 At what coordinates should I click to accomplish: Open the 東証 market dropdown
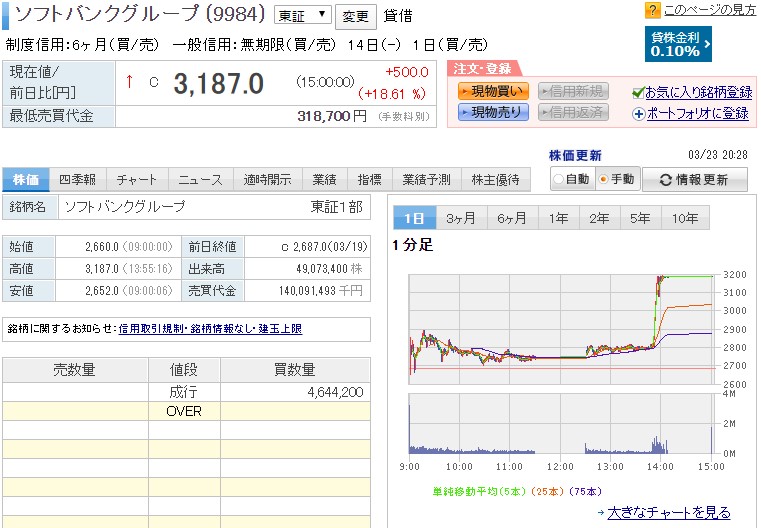303,15
